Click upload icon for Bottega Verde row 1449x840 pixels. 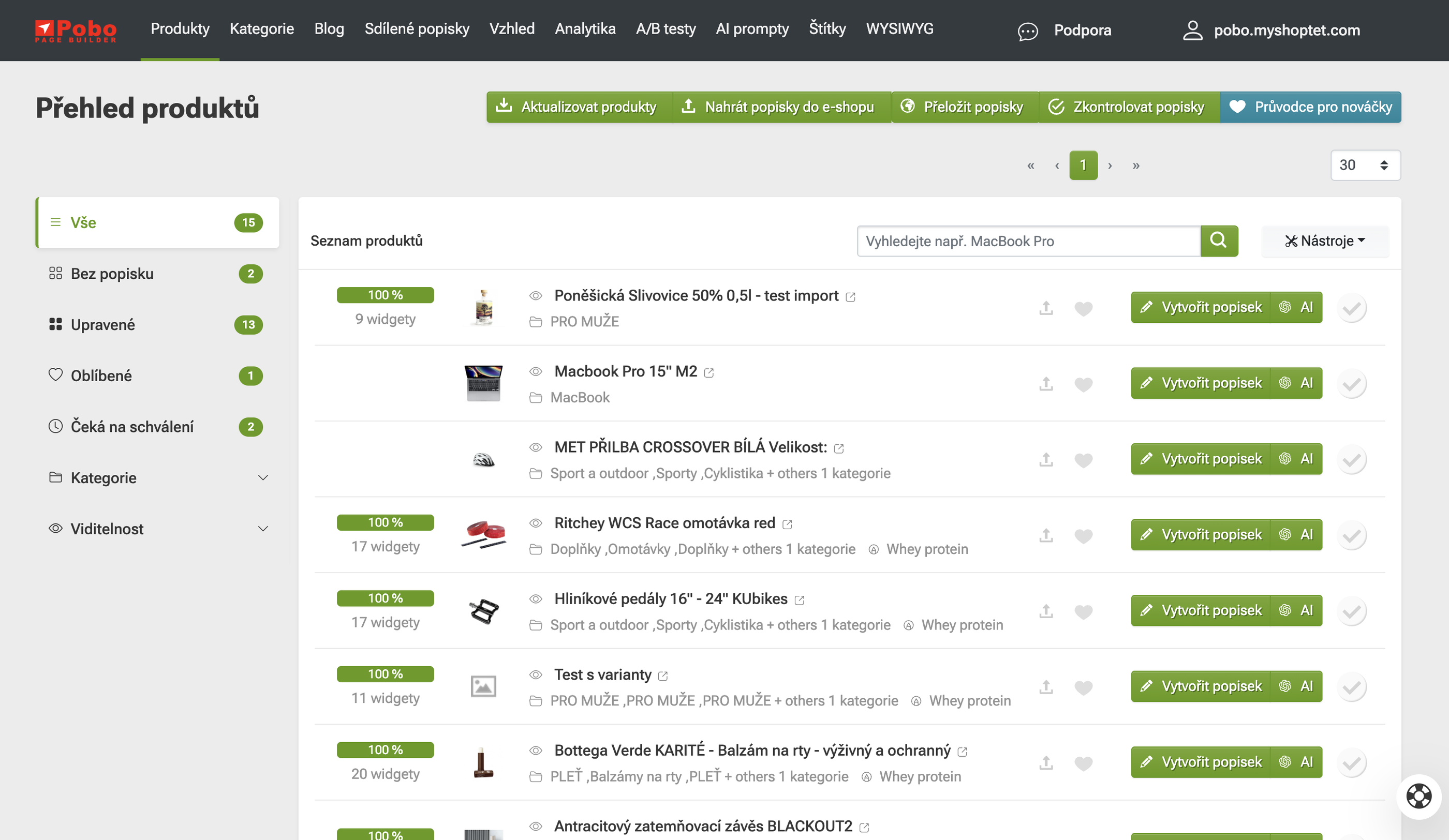(x=1046, y=763)
